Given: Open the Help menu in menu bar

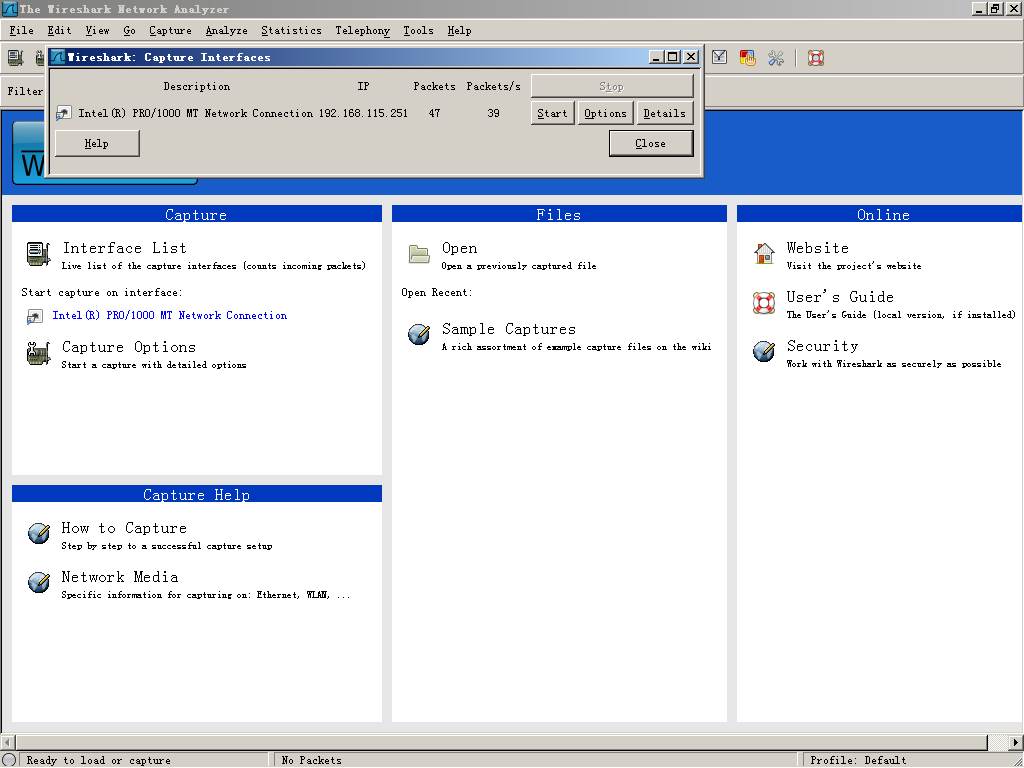Looking at the screenshot, I should [x=459, y=31].
